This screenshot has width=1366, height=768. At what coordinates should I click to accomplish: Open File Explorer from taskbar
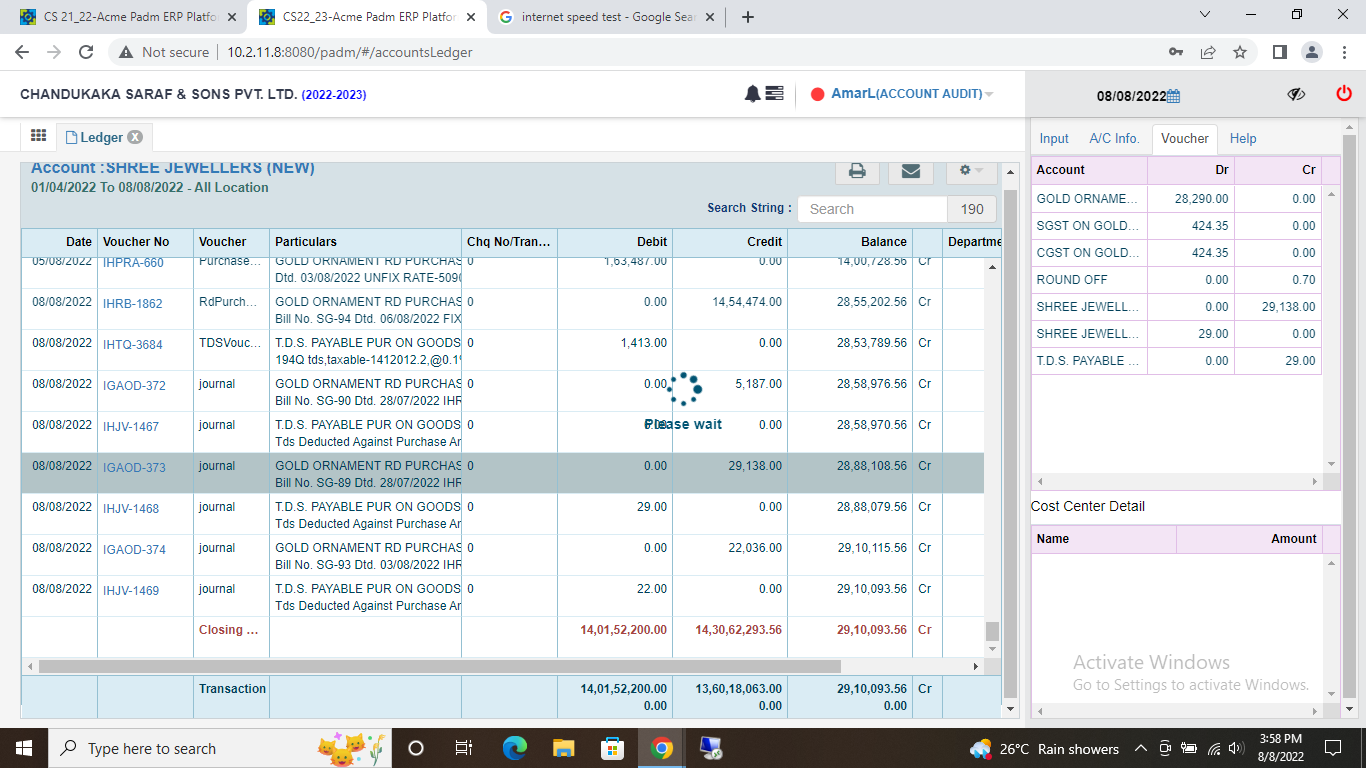point(564,748)
